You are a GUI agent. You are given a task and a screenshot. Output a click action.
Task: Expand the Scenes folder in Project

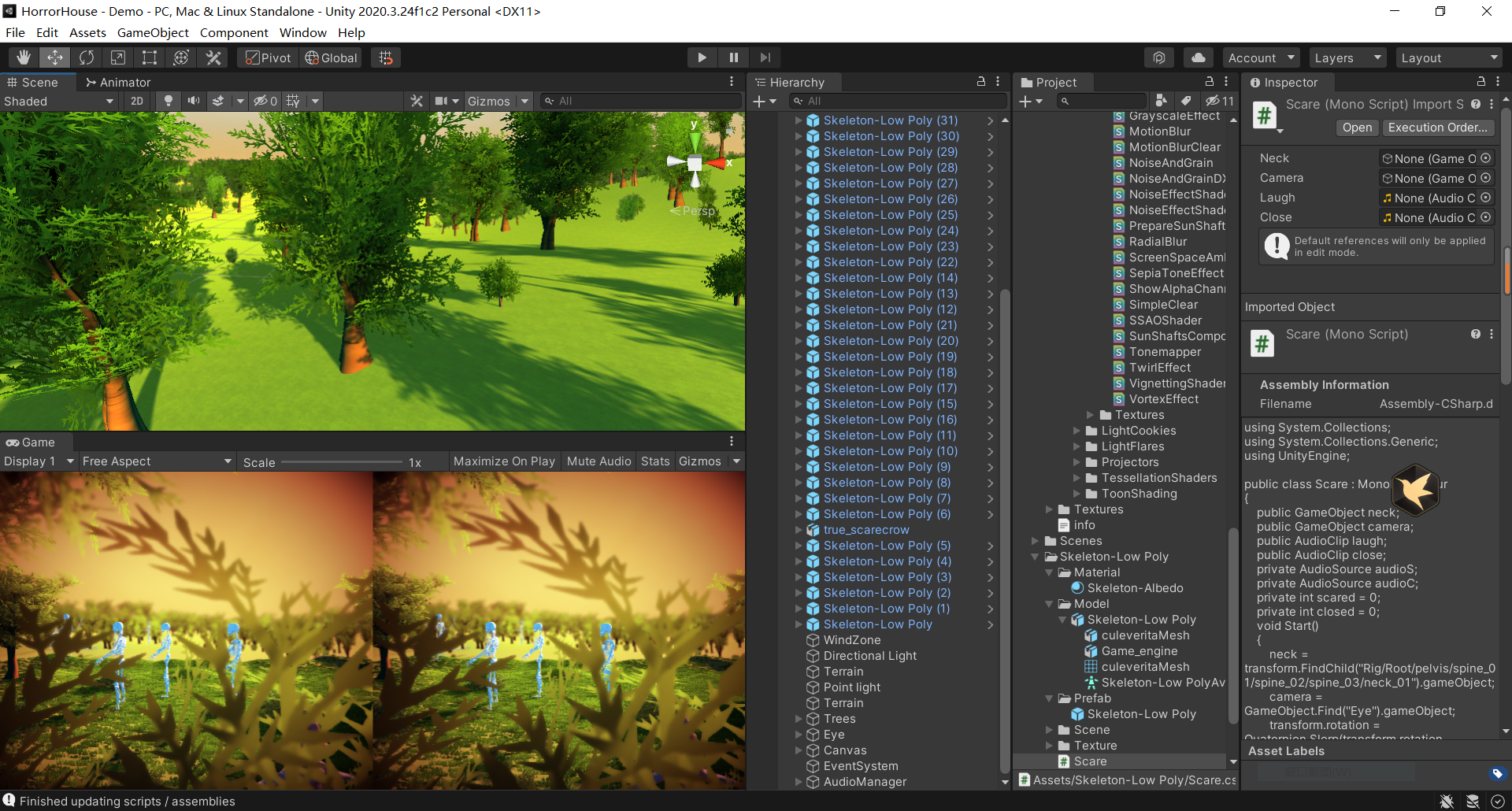tap(1035, 541)
